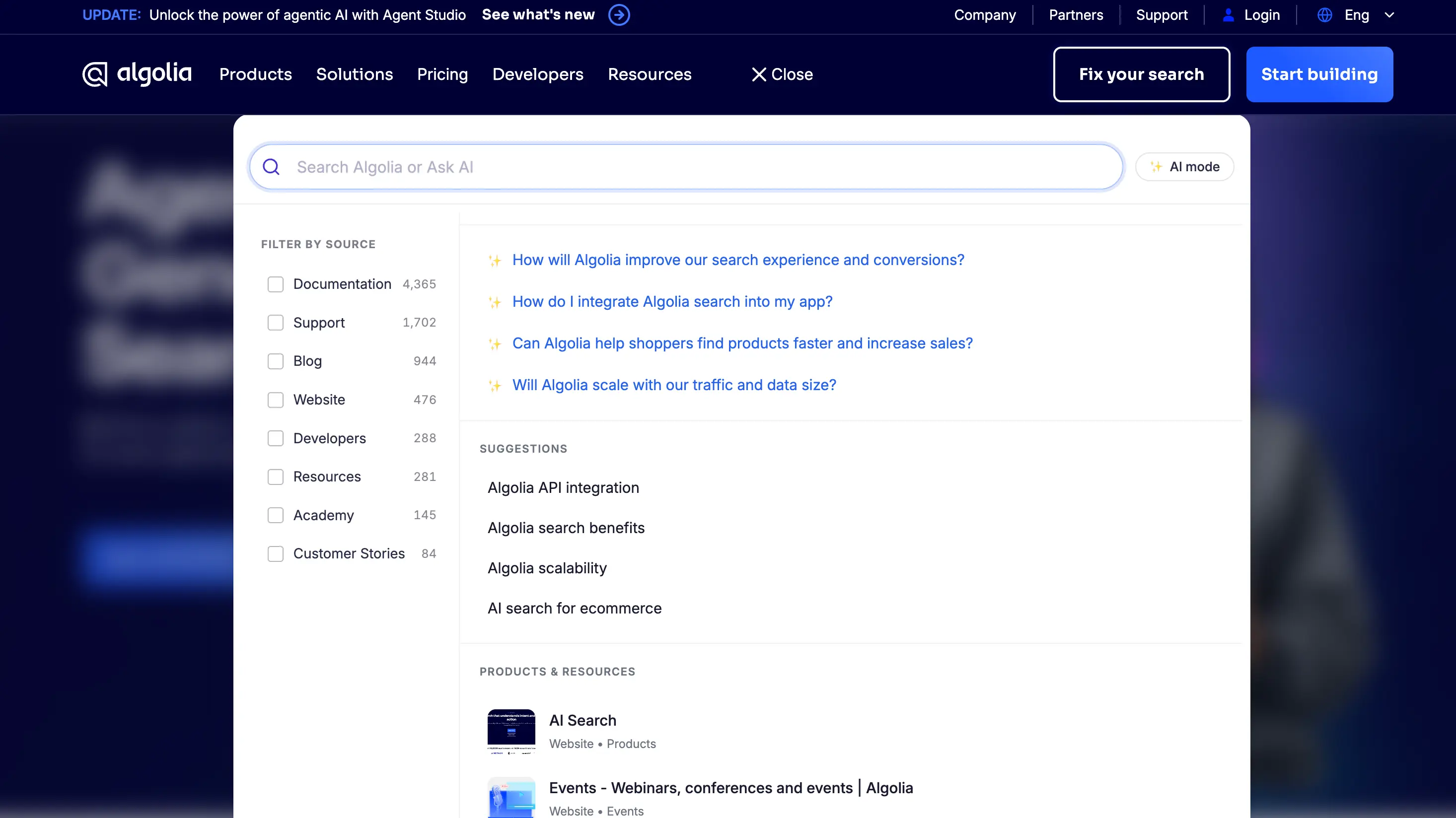This screenshot has width=1456, height=818.
Task: Click the X icon beside Close
Action: (x=758, y=74)
